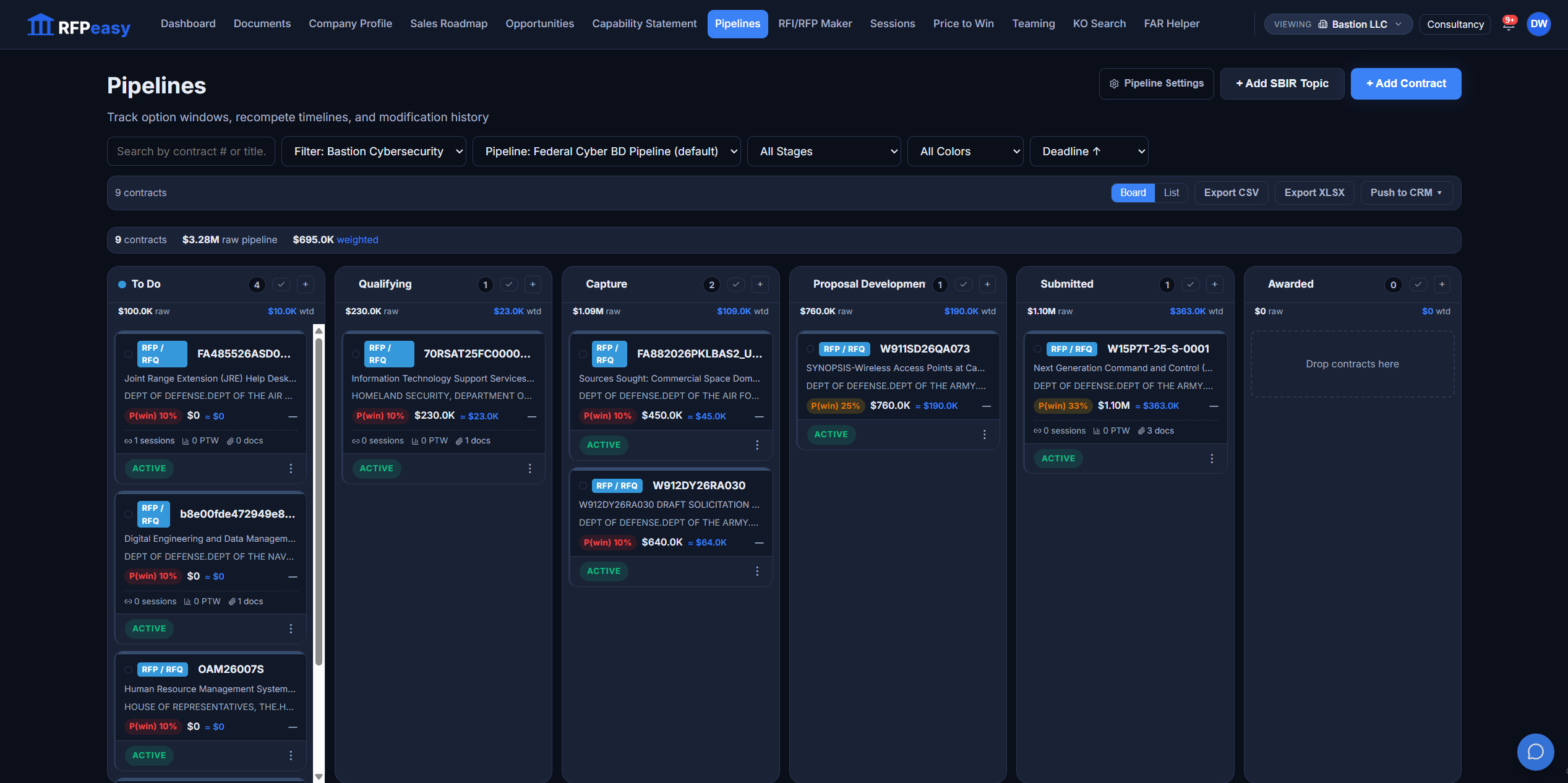Add a contract to the Submitted column
Image resolution: width=1568 pixels, height=783 pixels.
click(x=1214, y=284)
